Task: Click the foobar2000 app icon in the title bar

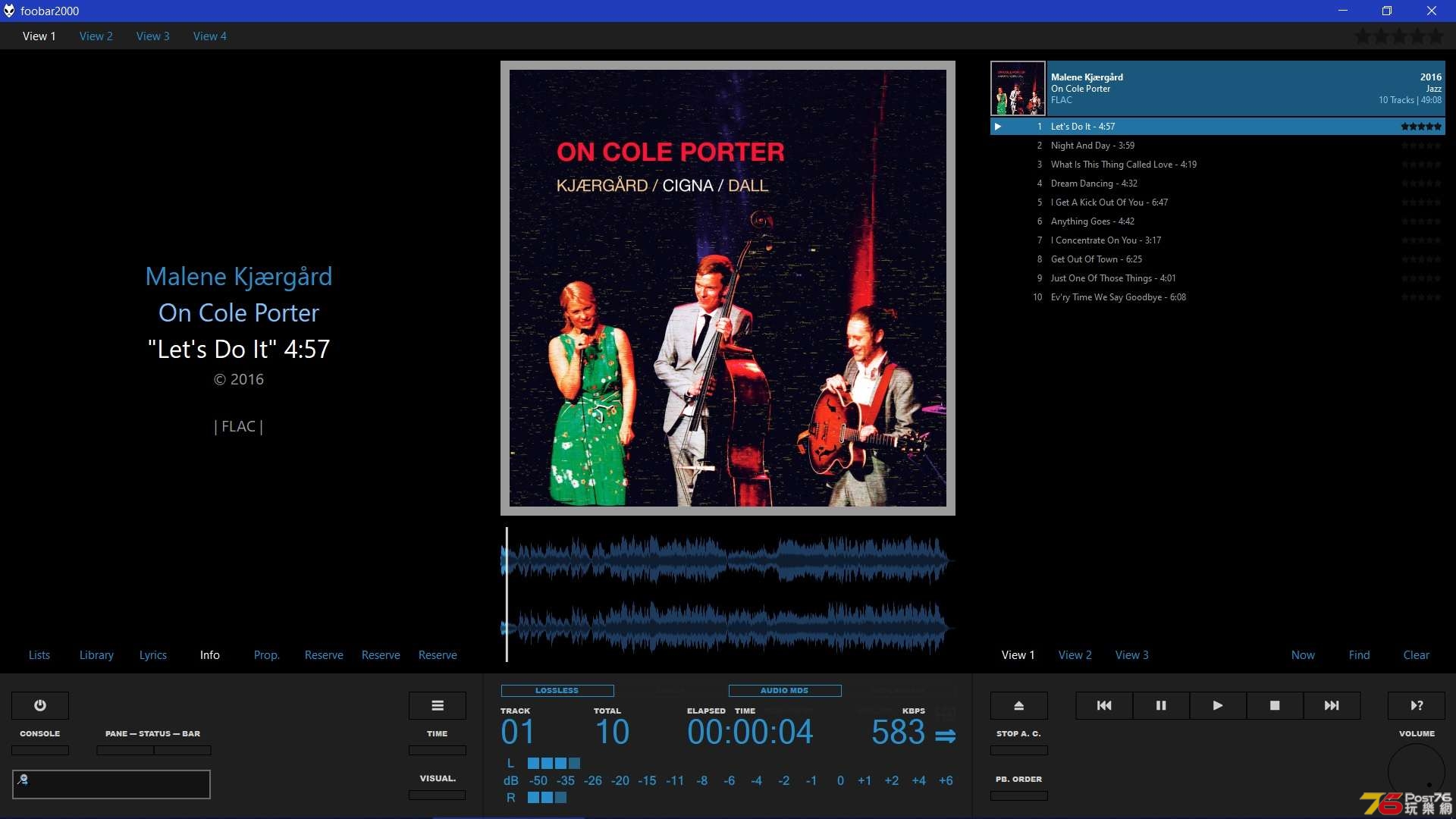Action: pyautogui.click(x=9, y=11)
